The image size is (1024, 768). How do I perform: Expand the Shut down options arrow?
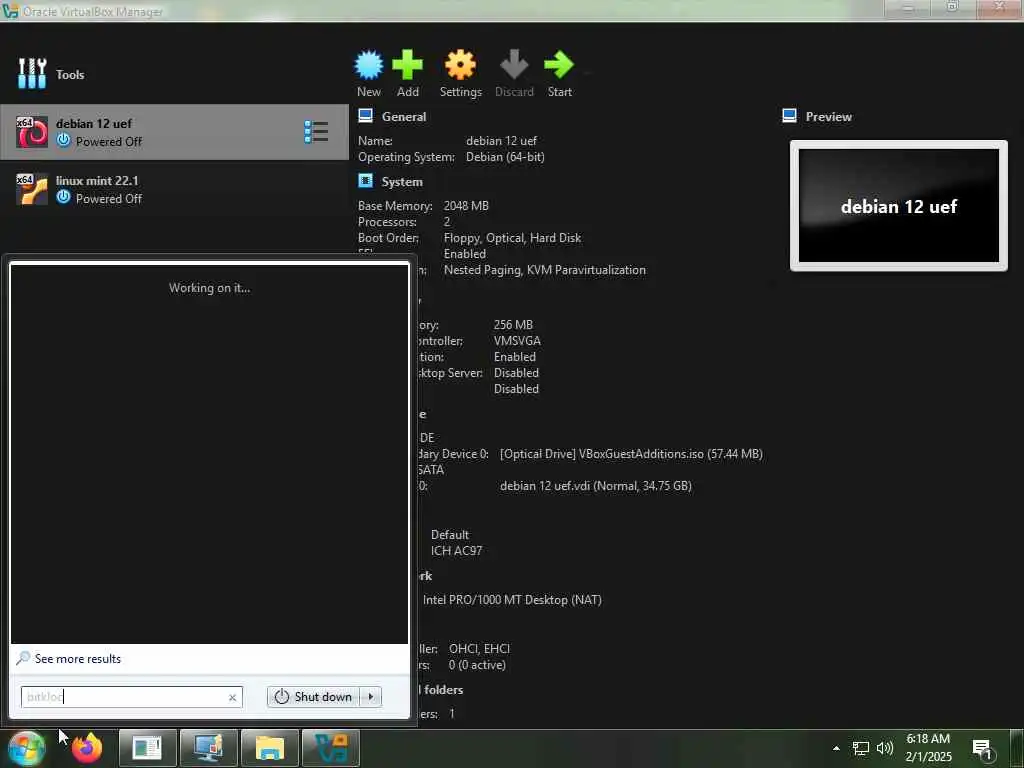[371, 697]
